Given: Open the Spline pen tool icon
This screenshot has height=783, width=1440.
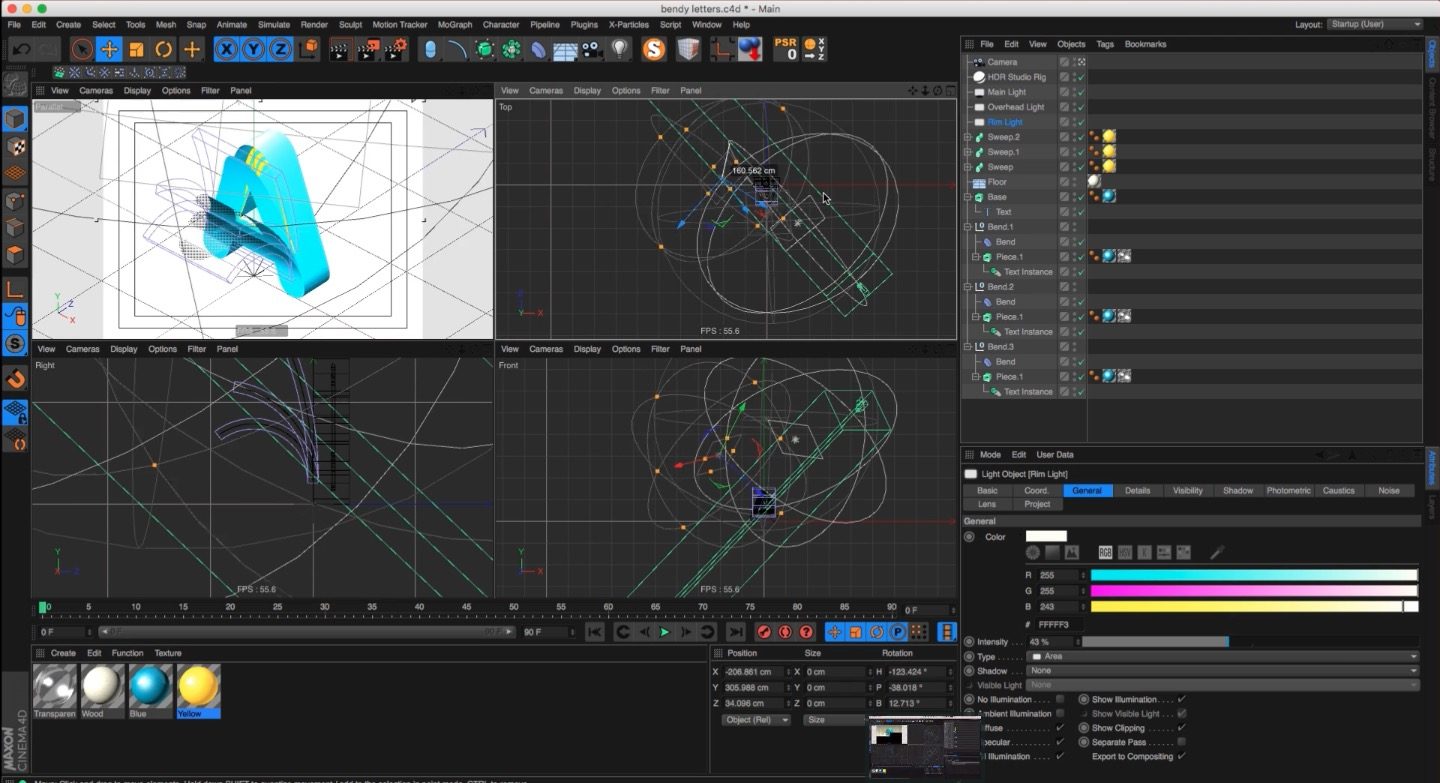Looking at the screenshot, I should coord(457,49).
